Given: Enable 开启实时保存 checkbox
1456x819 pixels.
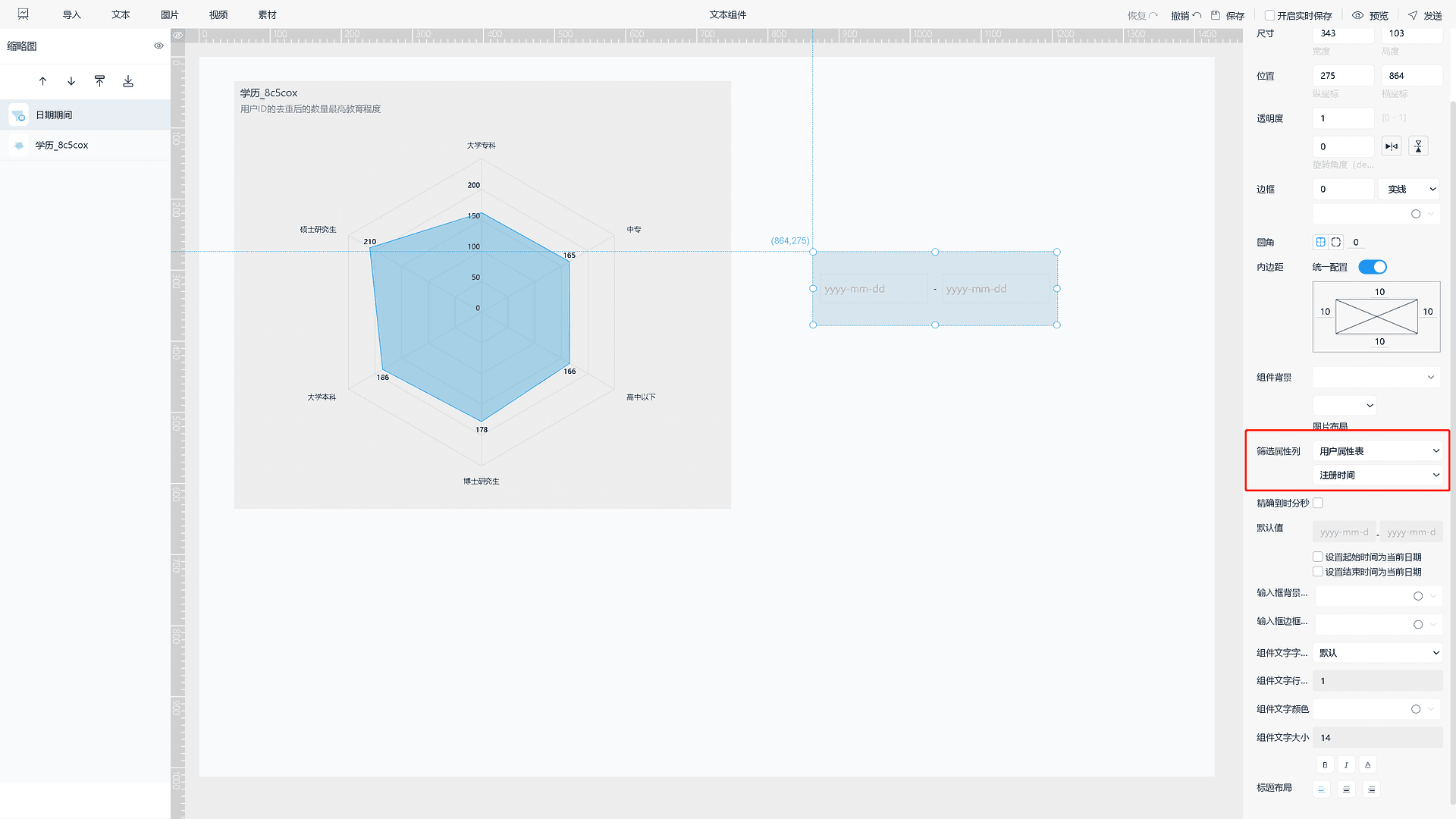Looking at the screenshot, I should point(1269,15).
